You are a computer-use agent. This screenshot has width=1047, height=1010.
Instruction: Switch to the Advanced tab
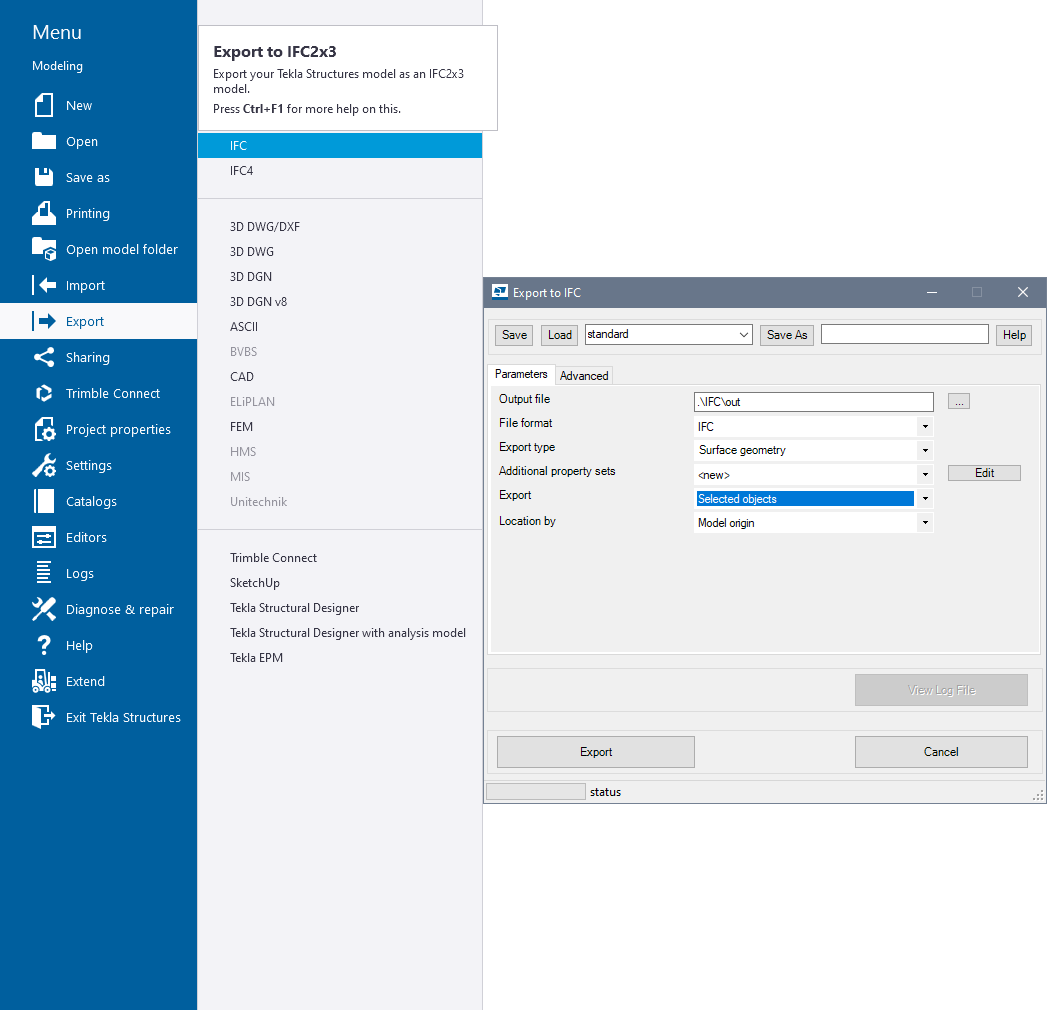584,376
